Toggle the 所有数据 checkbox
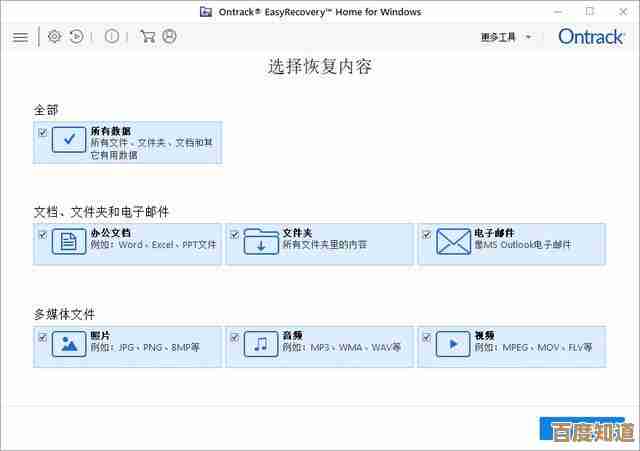The height and width of the screenshot is (451, 640). (43, 132)
